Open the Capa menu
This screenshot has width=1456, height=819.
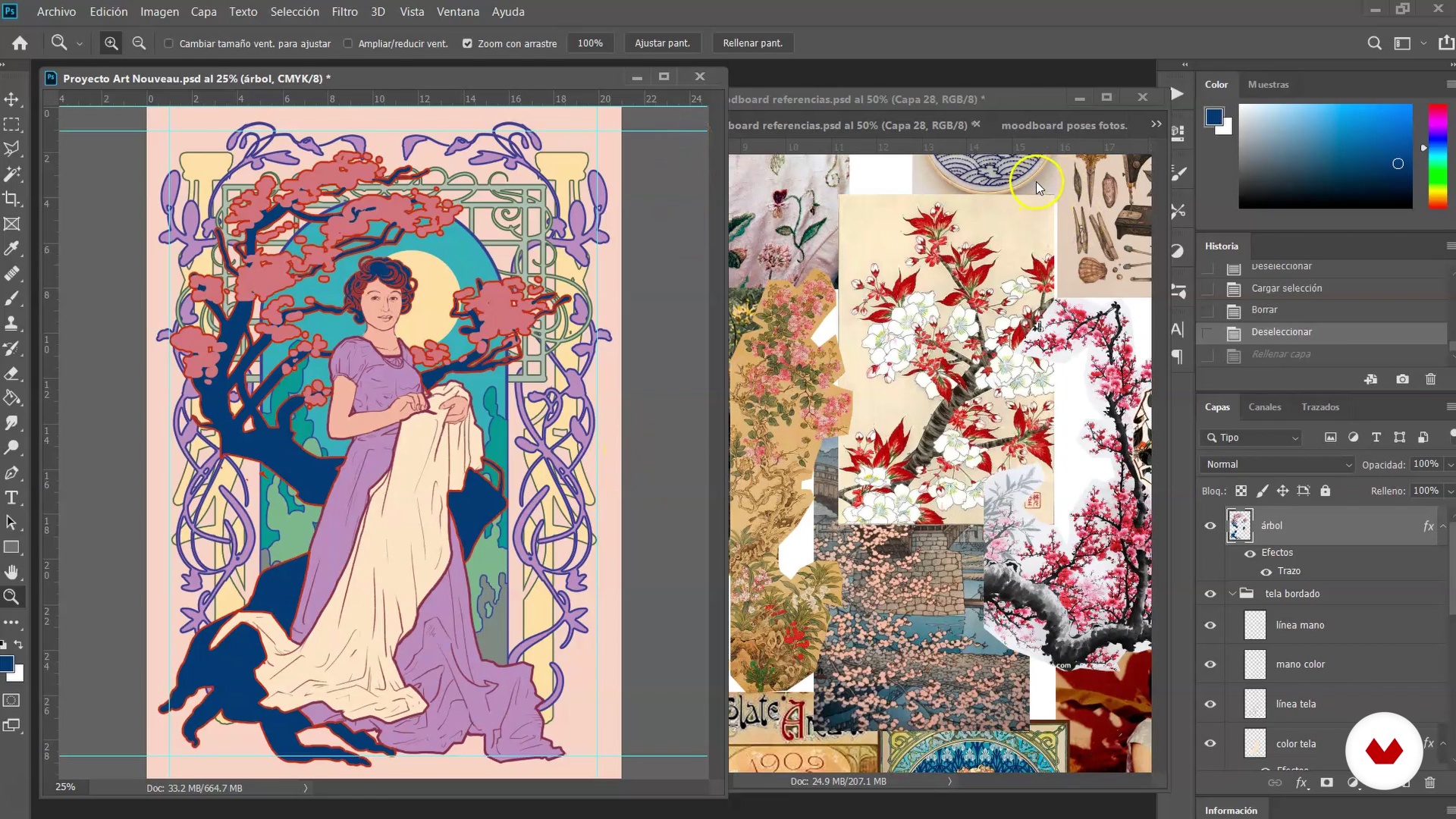203,11
